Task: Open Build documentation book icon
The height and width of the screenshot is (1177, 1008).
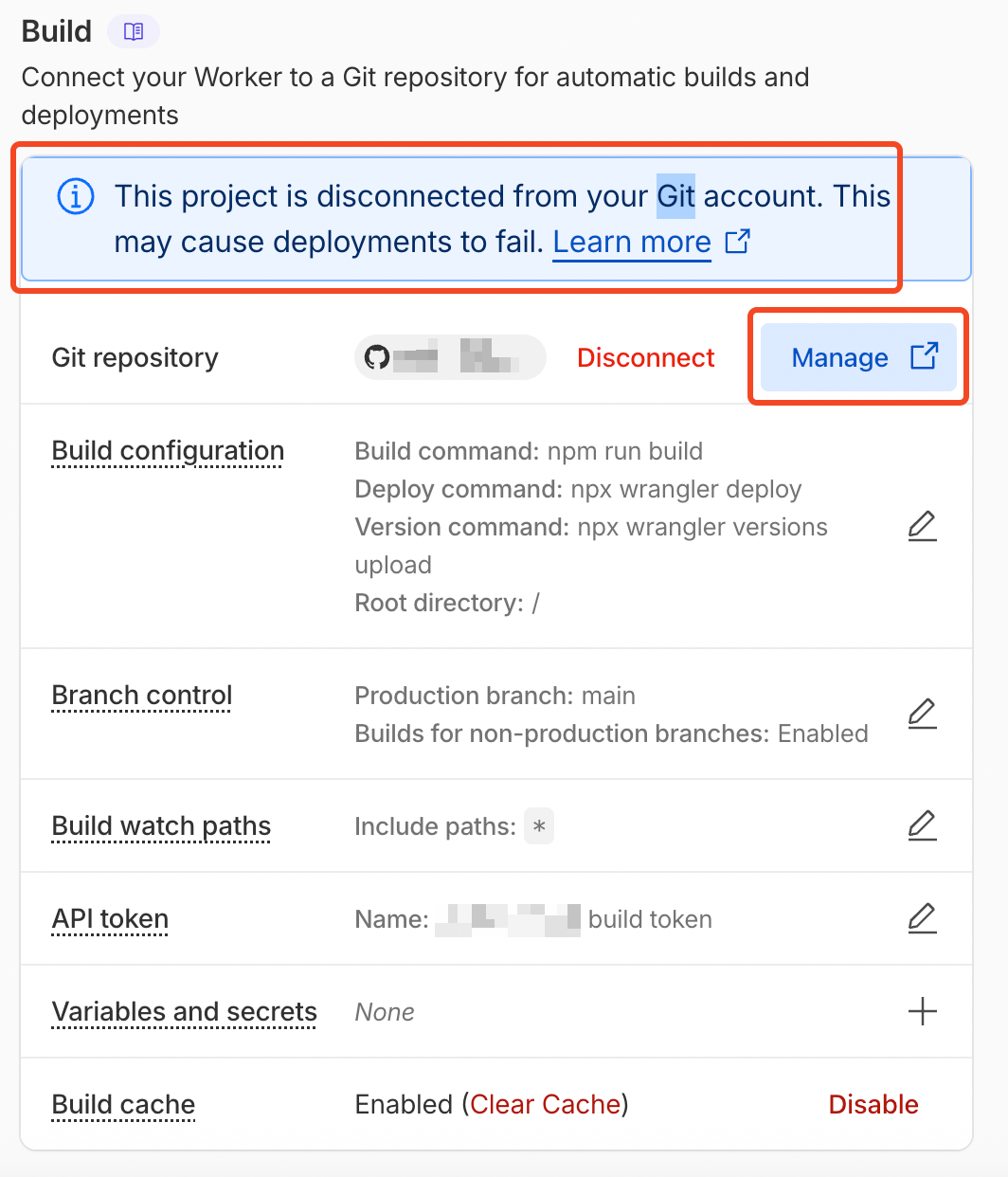Action: 134,32
